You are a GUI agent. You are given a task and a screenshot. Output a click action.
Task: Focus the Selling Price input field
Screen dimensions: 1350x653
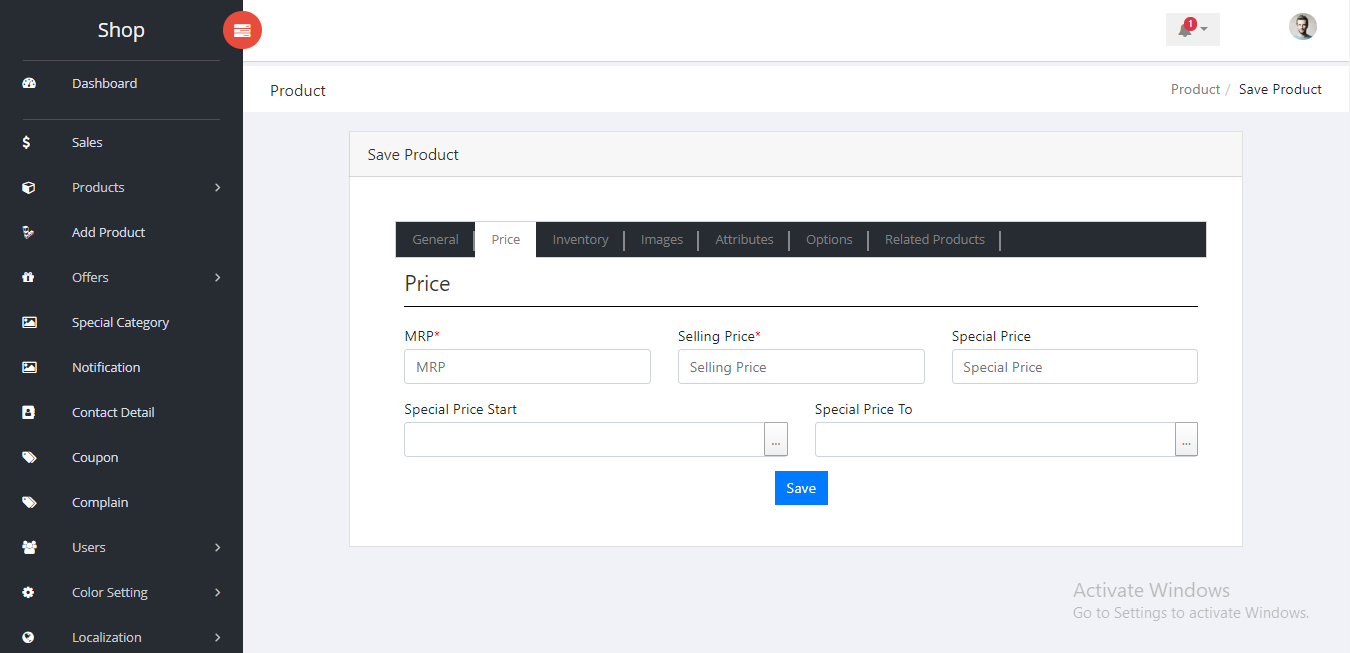(x=800, y=367)
